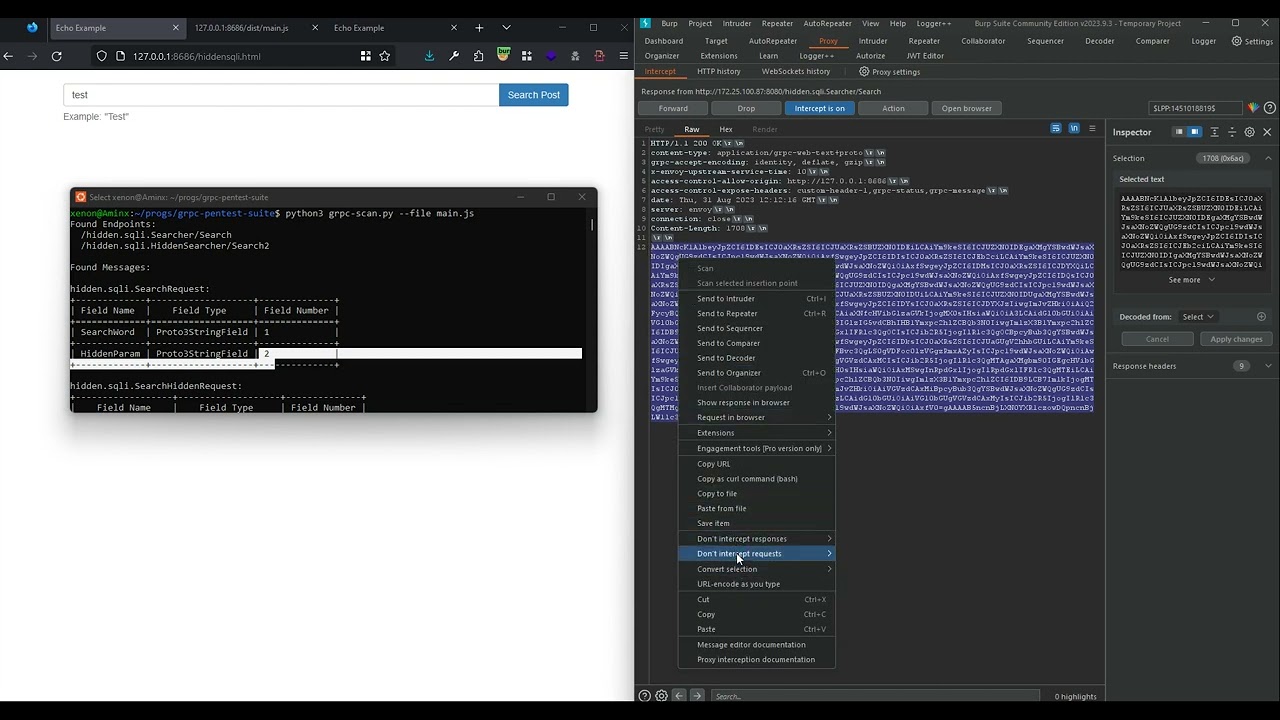Expand Convert selection submenu
Image resolution: width=1280 pixels, height=720 pixels.
756,569
